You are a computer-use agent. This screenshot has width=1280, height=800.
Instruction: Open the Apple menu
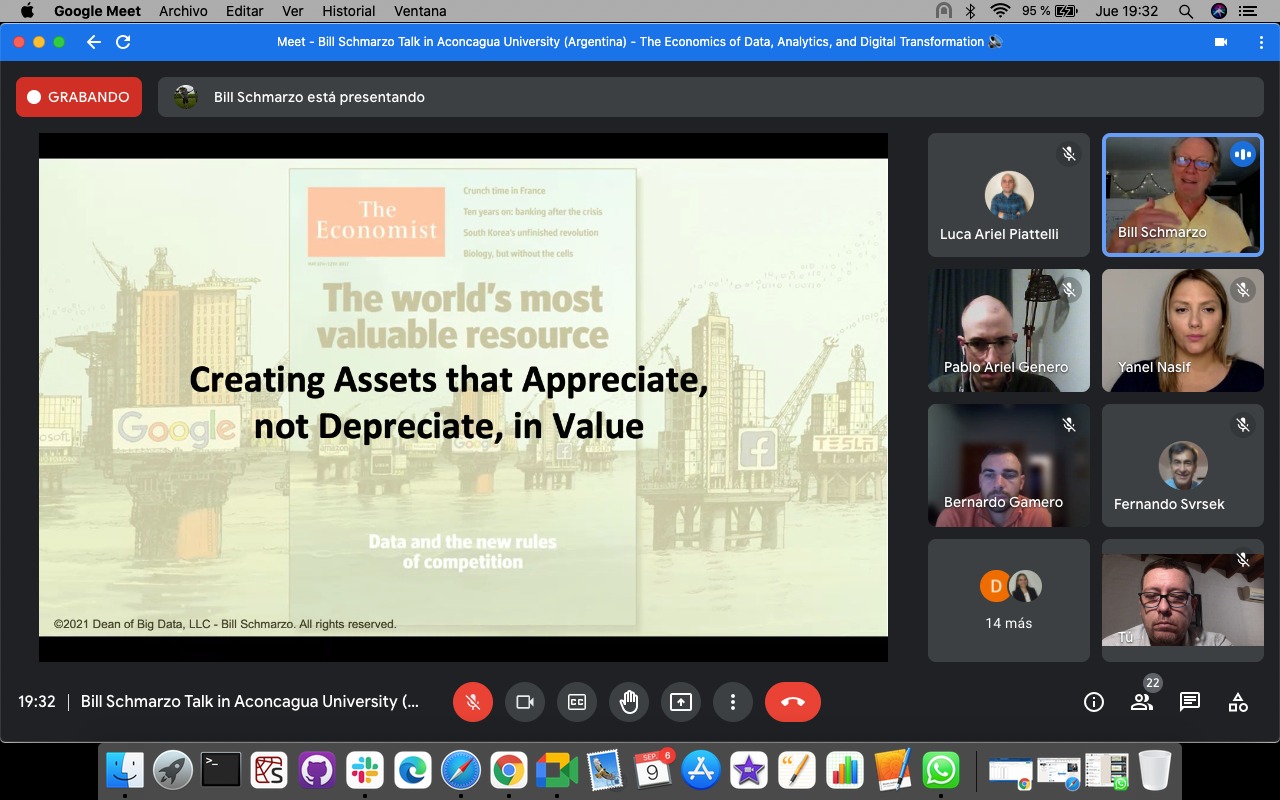tap(27, 11)
